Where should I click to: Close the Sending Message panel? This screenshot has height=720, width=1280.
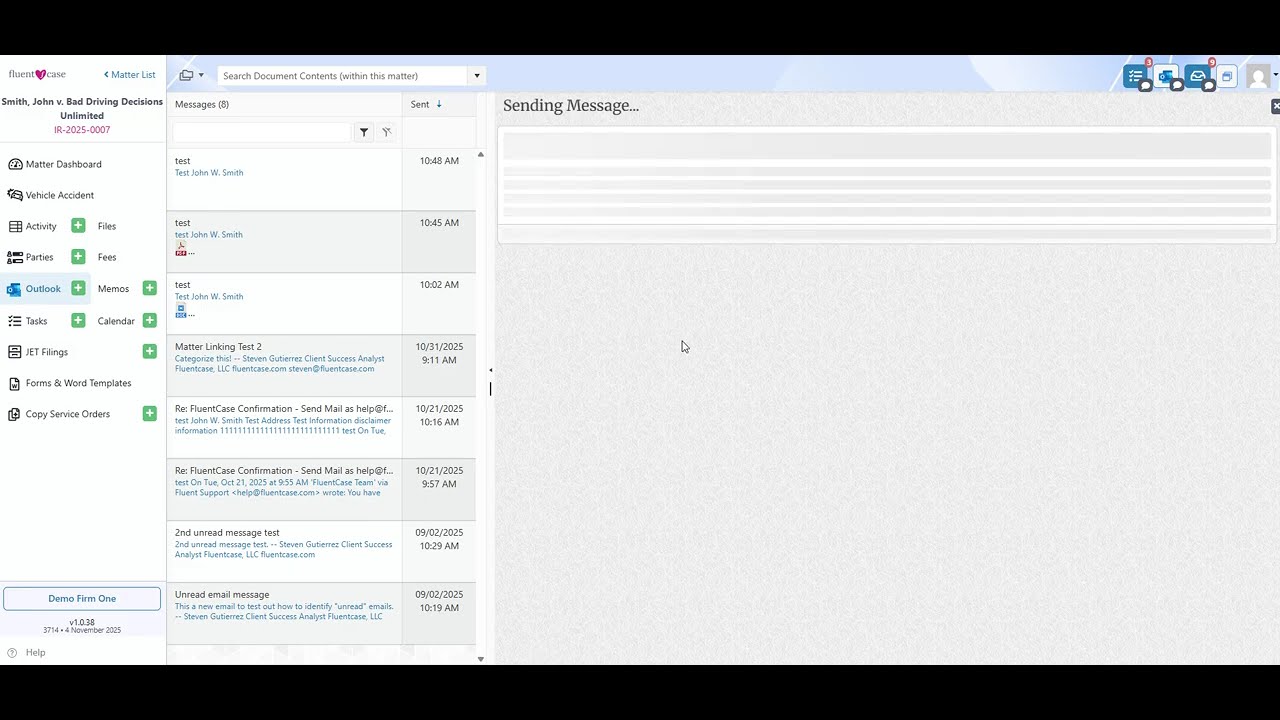point(1275,106)
